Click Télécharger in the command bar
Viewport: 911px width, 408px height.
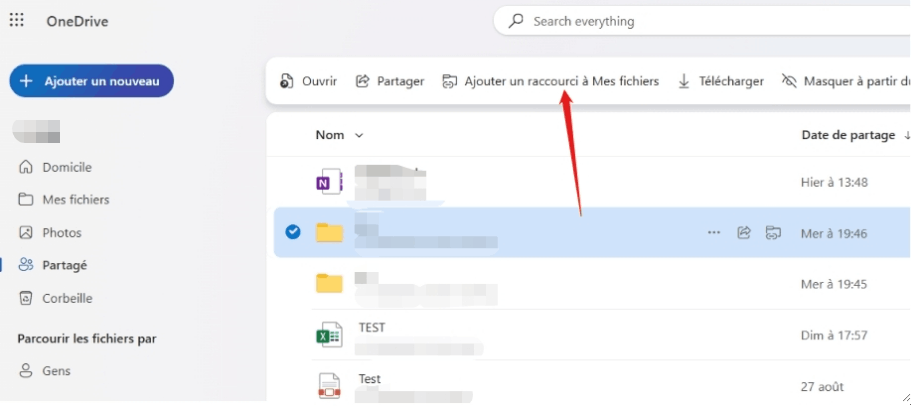click(x=720, y=81)
